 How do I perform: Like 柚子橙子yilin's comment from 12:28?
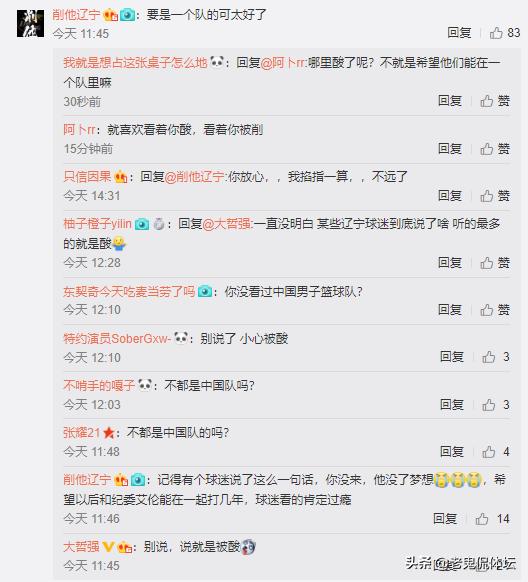(487, 263)
